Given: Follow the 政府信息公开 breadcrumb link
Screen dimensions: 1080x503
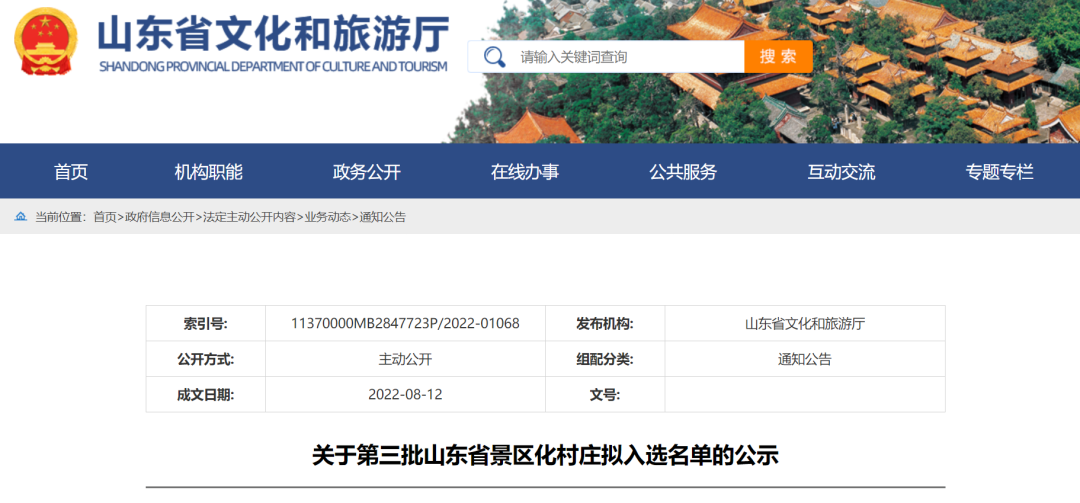Looking at the screenshot, I should (x=160, y=217).
